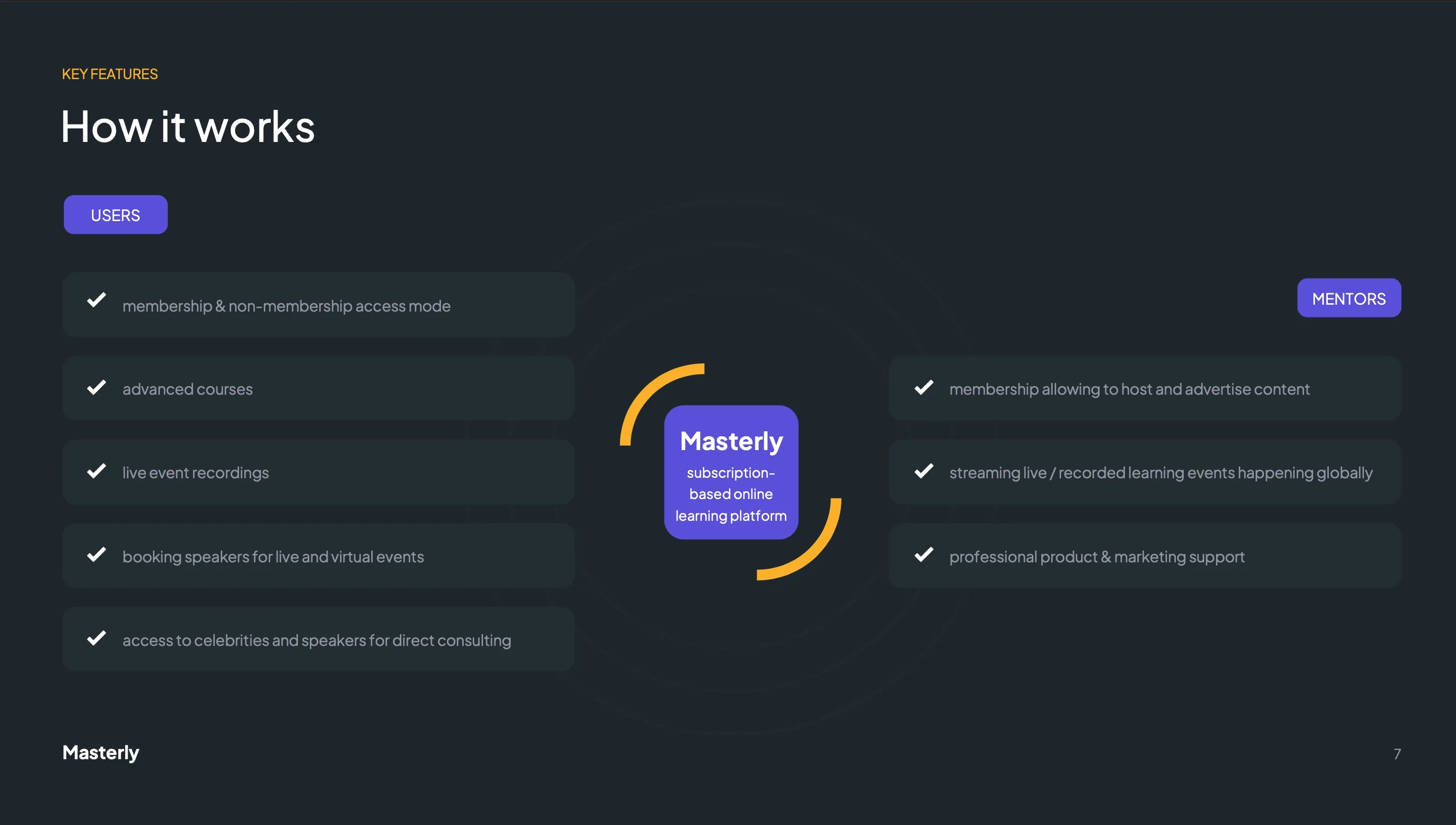Click the central Masterly platform card

[731, 472]
